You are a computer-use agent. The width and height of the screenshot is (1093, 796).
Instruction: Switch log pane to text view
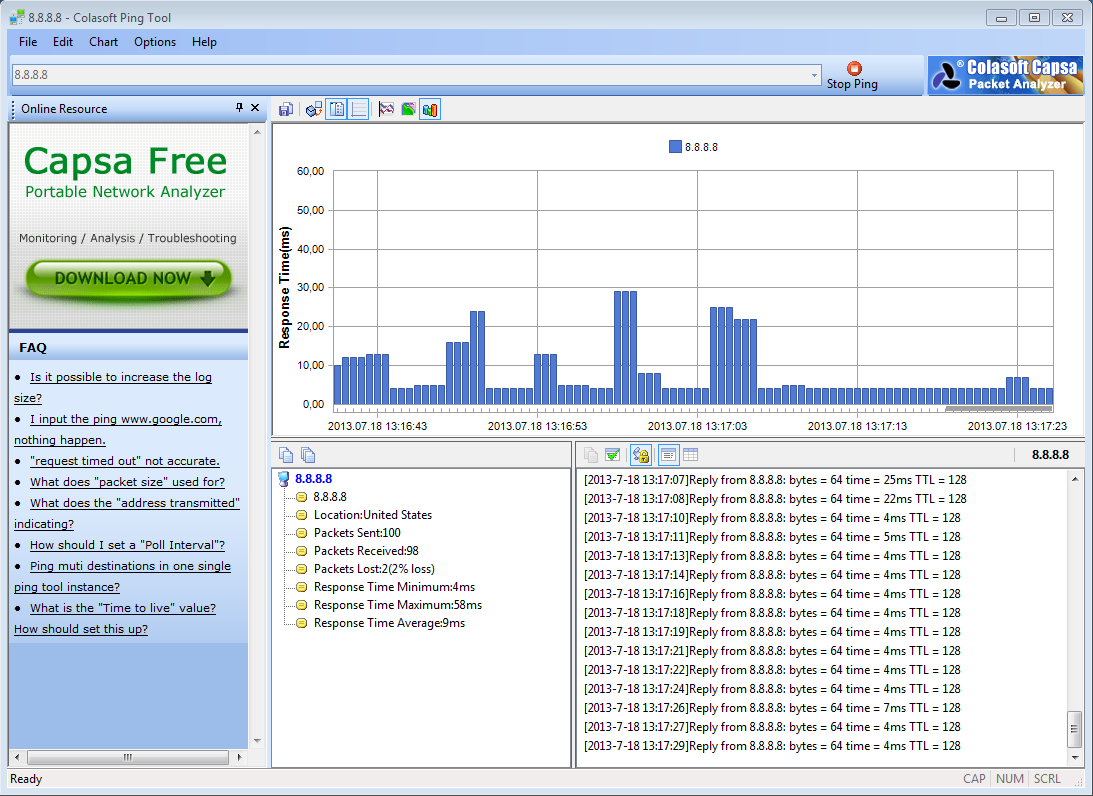[x=668, y=455]
